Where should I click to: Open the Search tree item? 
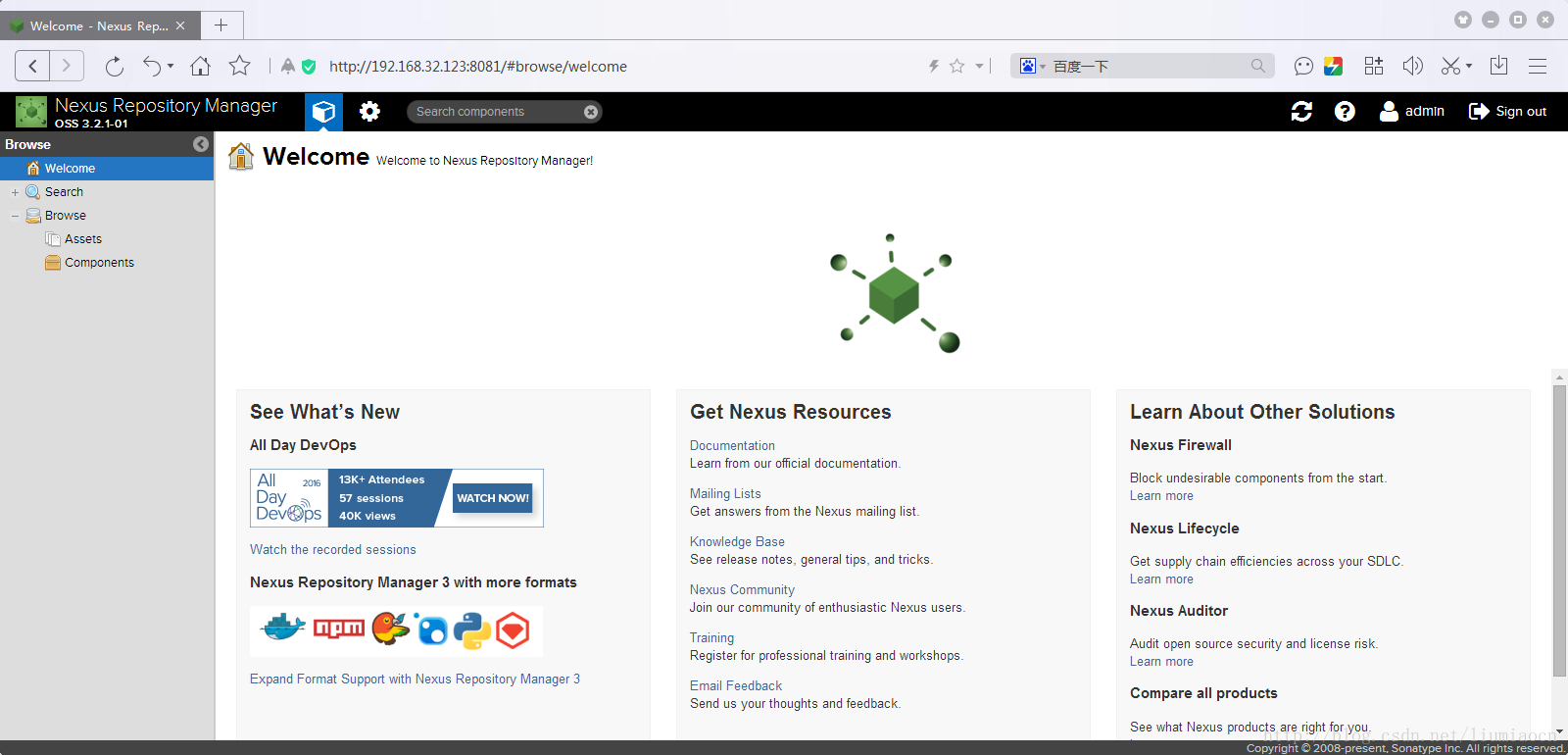coord(64,192)
